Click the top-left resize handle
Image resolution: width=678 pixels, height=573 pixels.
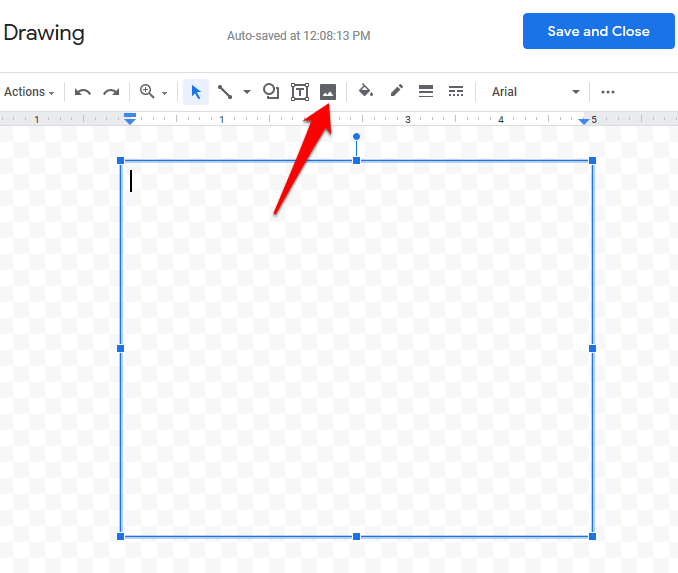[x=121, y=160]
